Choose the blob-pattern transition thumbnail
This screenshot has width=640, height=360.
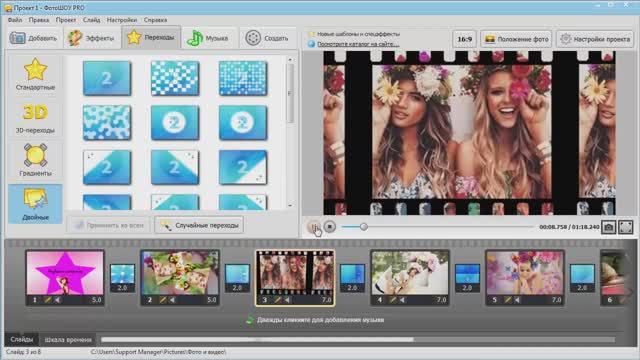click(107, 122)
